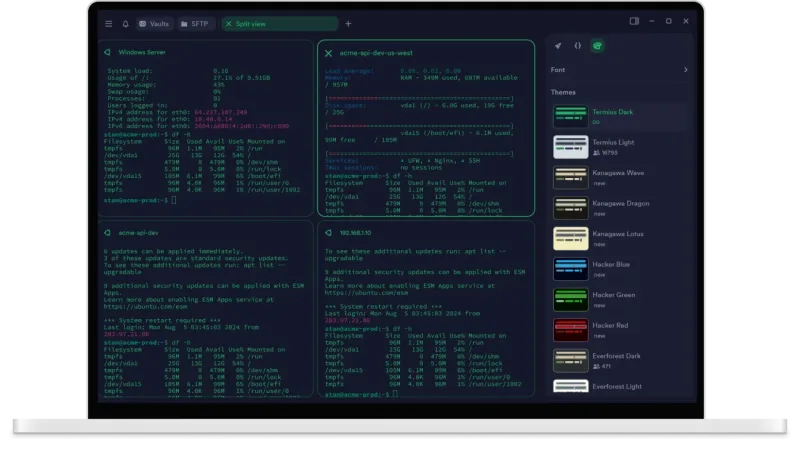Focus the Windows Server pane title
The image size is (800, 454).
tap(142, 52)
